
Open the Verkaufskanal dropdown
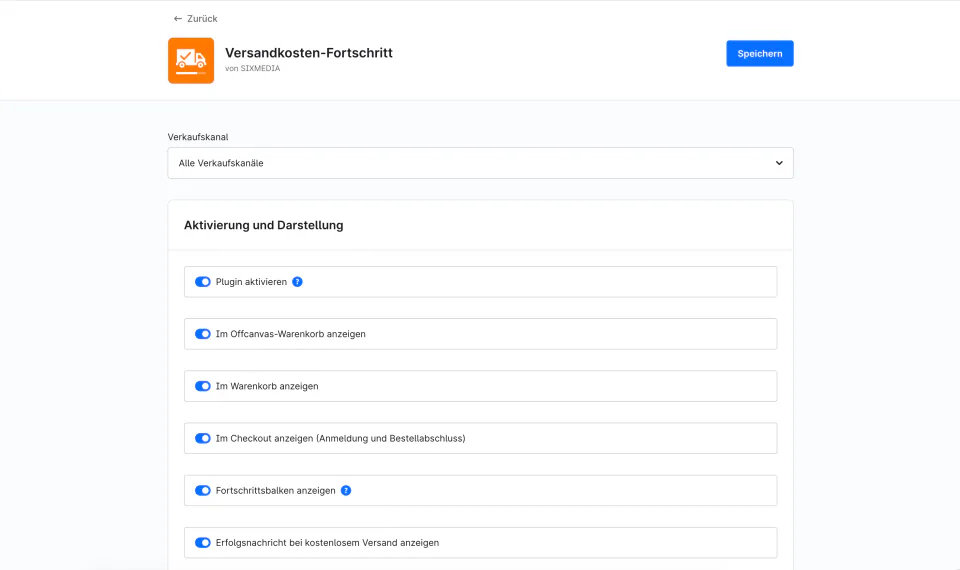click(x=481, y=163)
